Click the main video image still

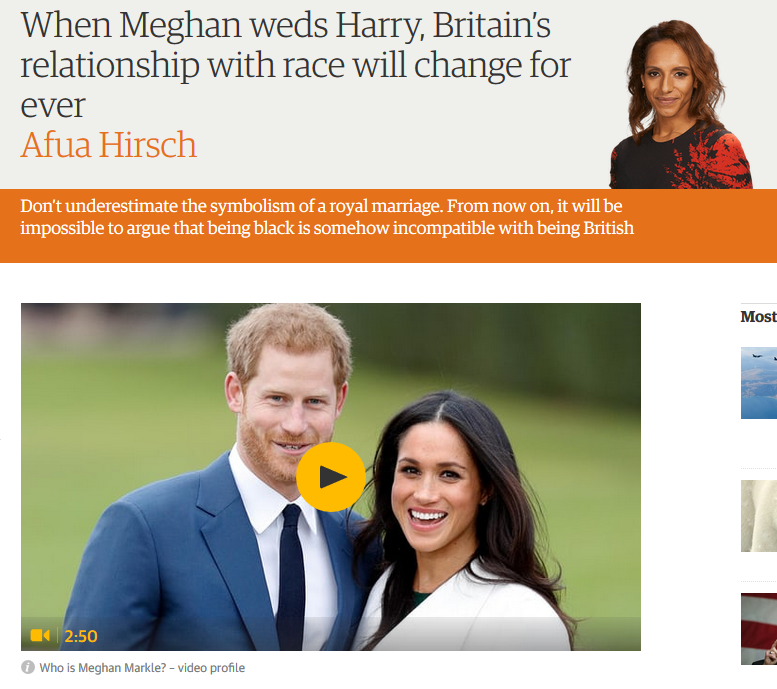pos(331,476)
